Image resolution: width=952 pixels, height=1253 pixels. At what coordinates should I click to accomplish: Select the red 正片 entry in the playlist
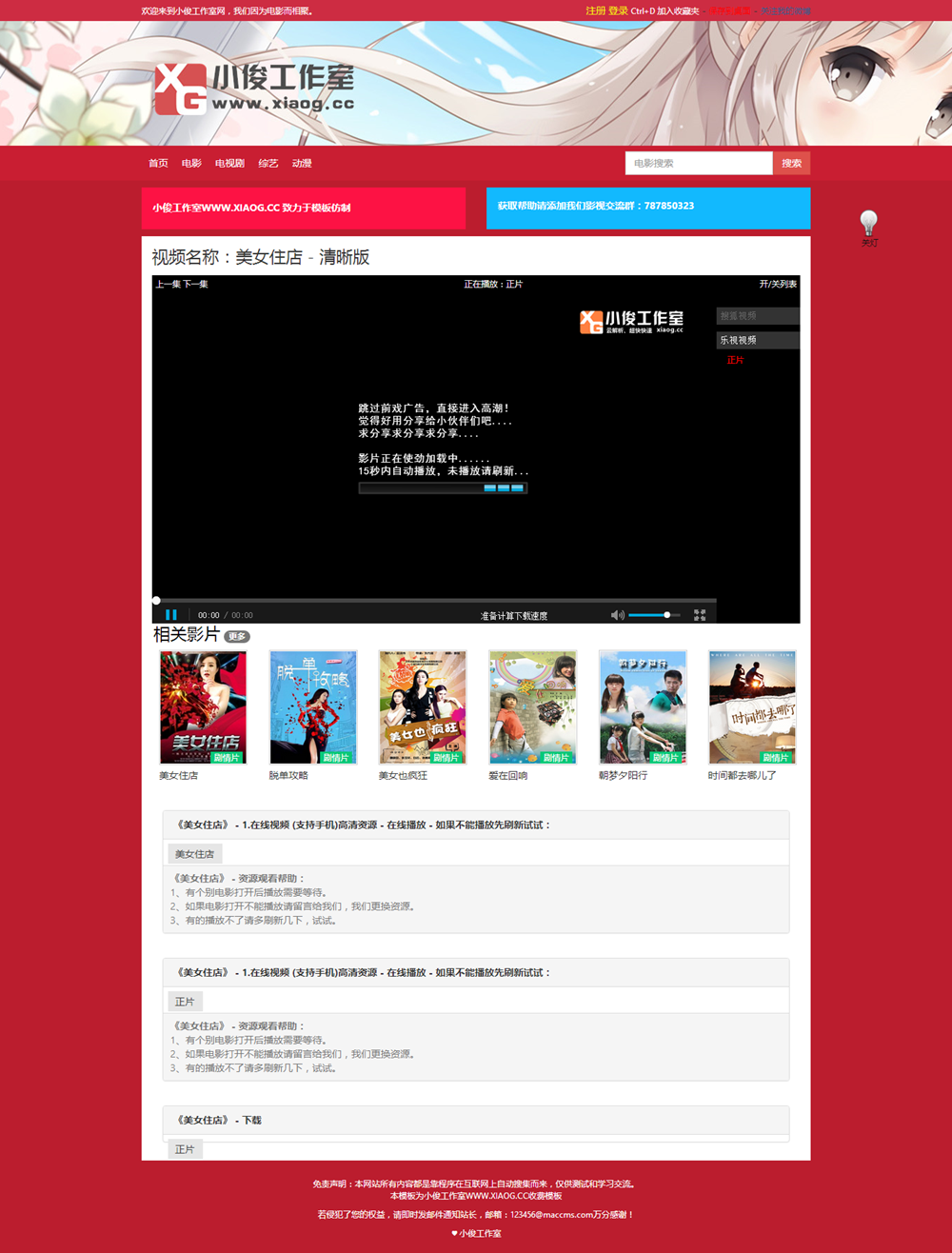(736, 360)
